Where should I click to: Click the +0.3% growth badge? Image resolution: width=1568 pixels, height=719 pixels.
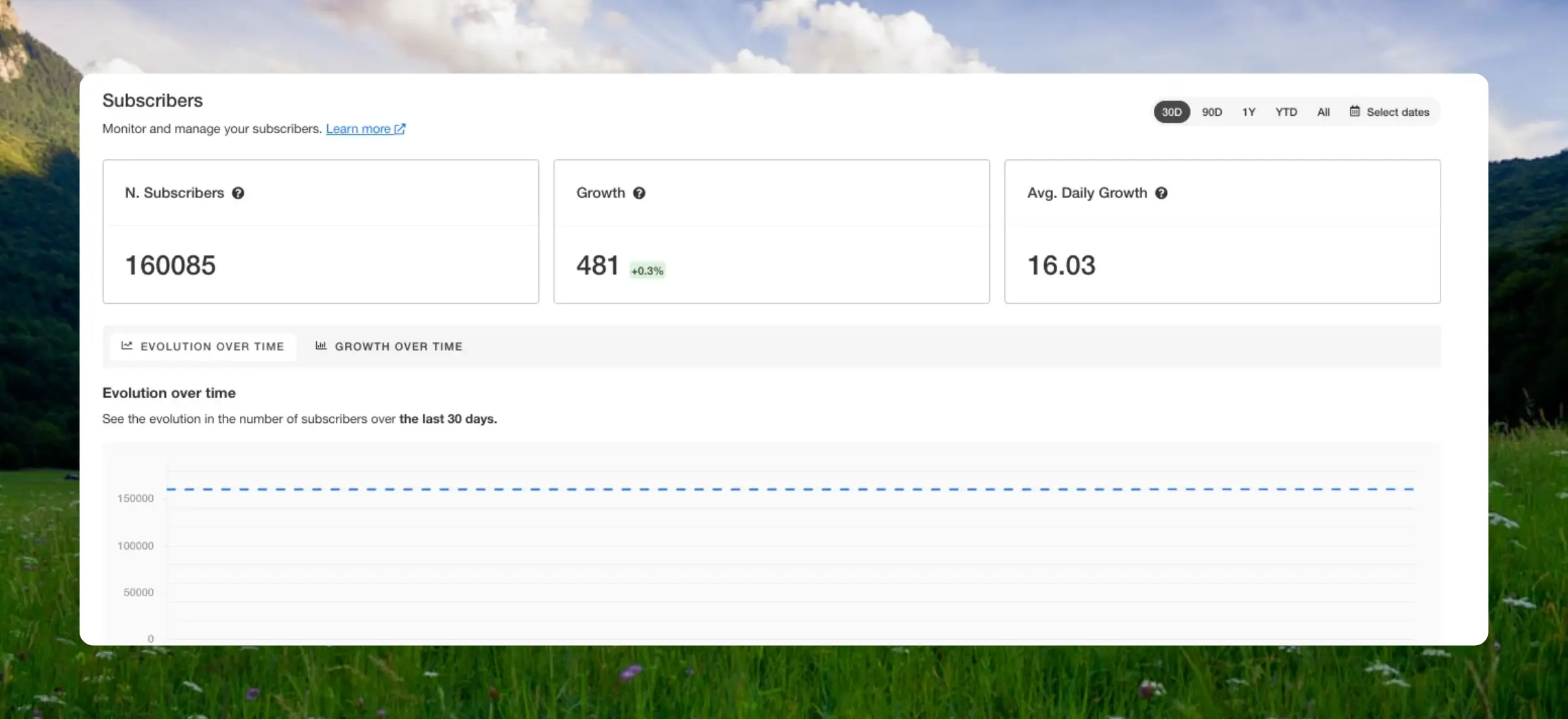click(x=647, y=271)
